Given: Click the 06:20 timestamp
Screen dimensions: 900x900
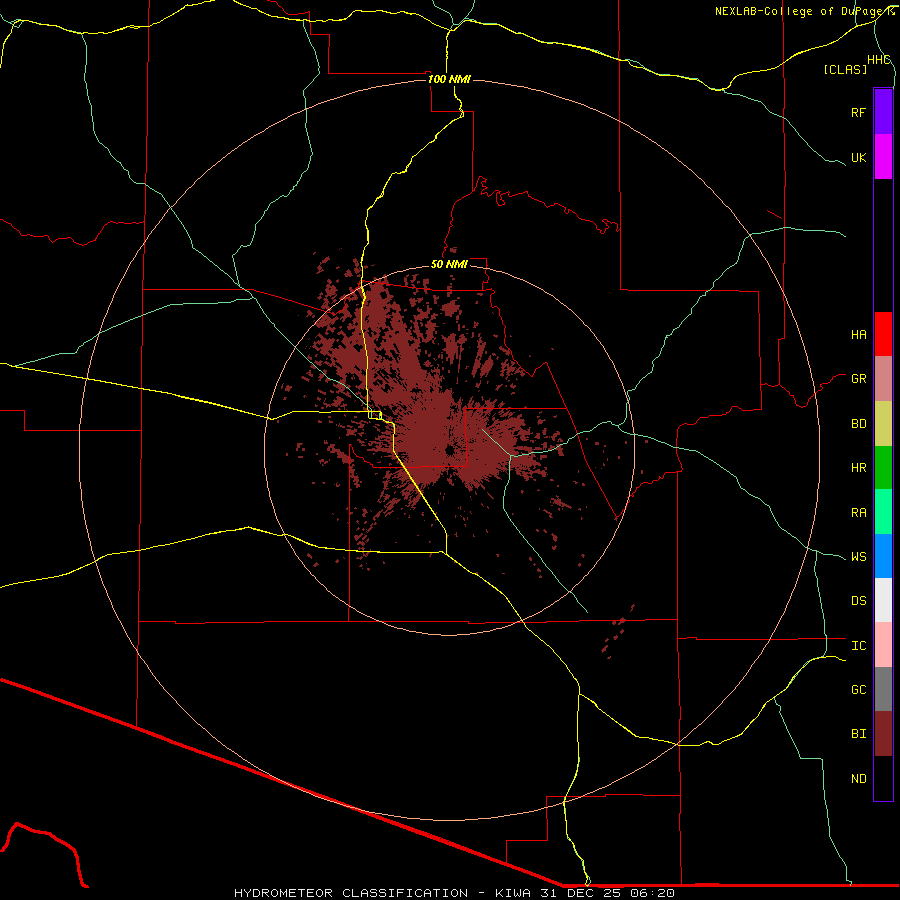Looking at the screenshot, I should (652, 893).
